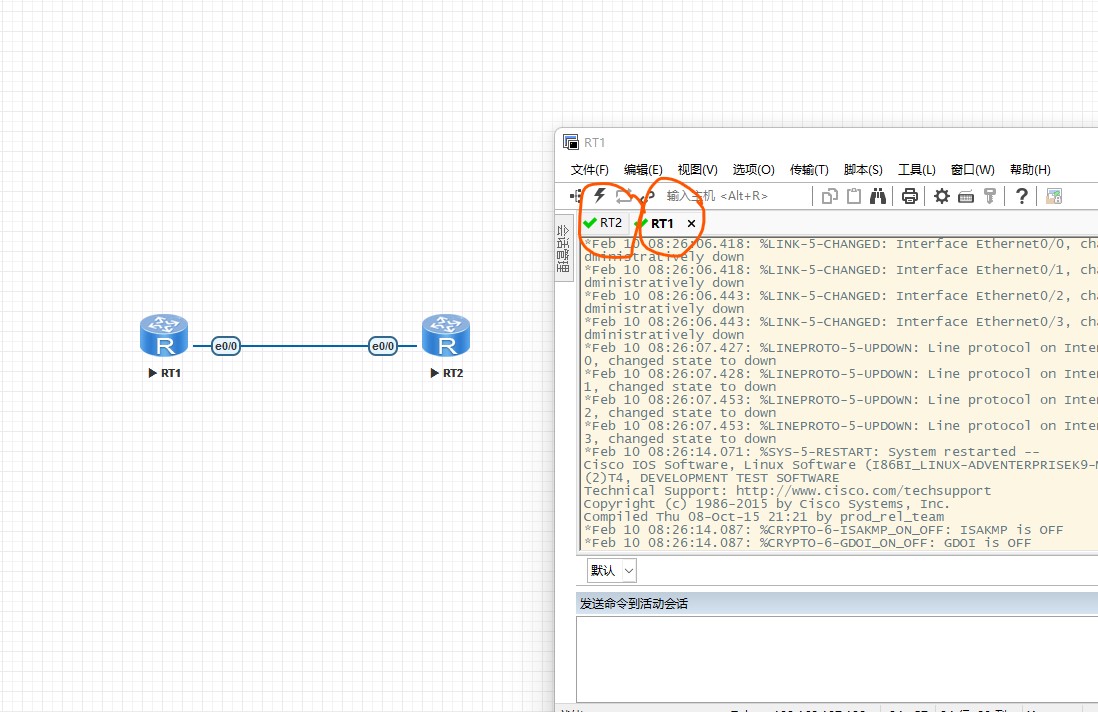Click the RT1 text label under router

click(171, 373)
